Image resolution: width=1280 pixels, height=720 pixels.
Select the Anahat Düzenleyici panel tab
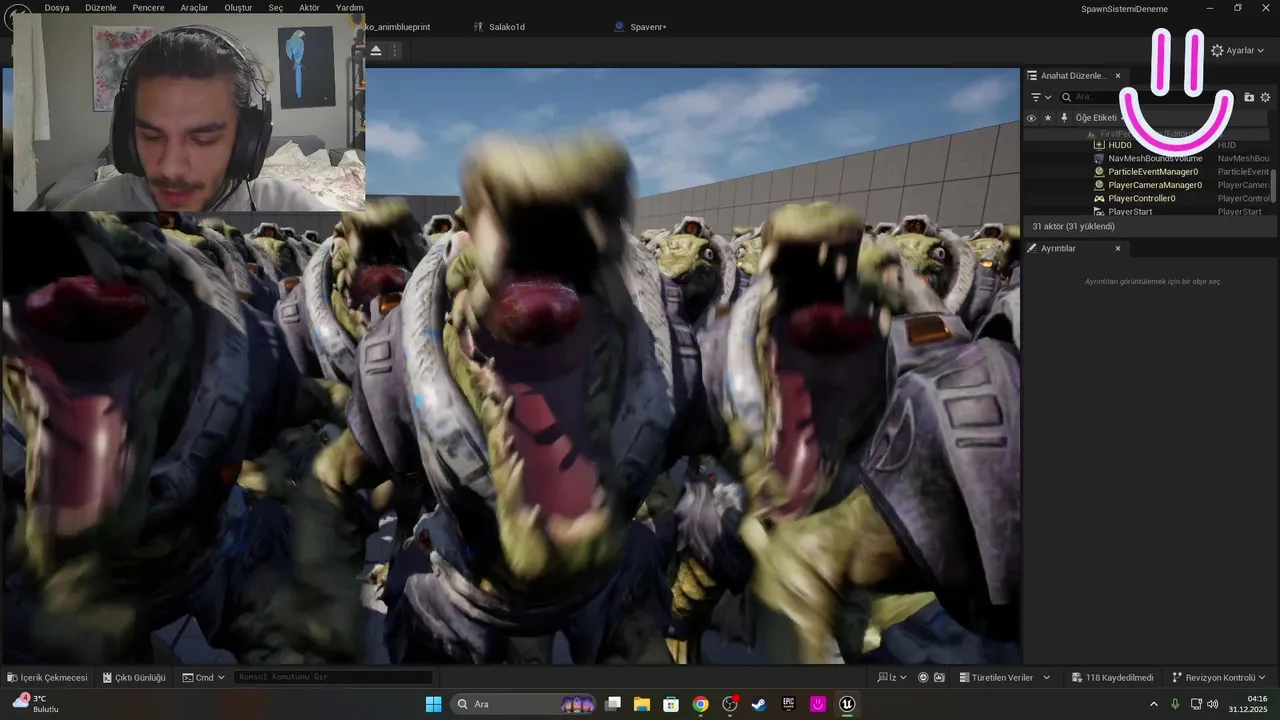pyautogui.click(x=1073, y=76)
